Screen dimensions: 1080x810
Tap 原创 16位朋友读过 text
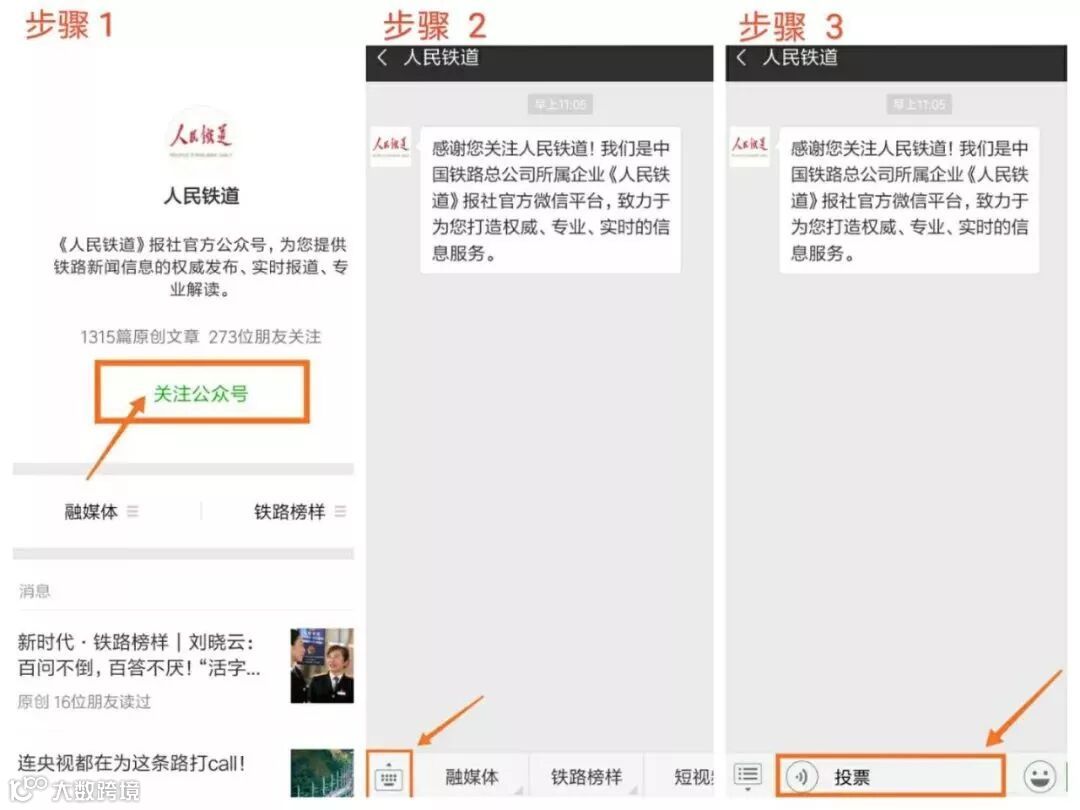tap(84, 702)
